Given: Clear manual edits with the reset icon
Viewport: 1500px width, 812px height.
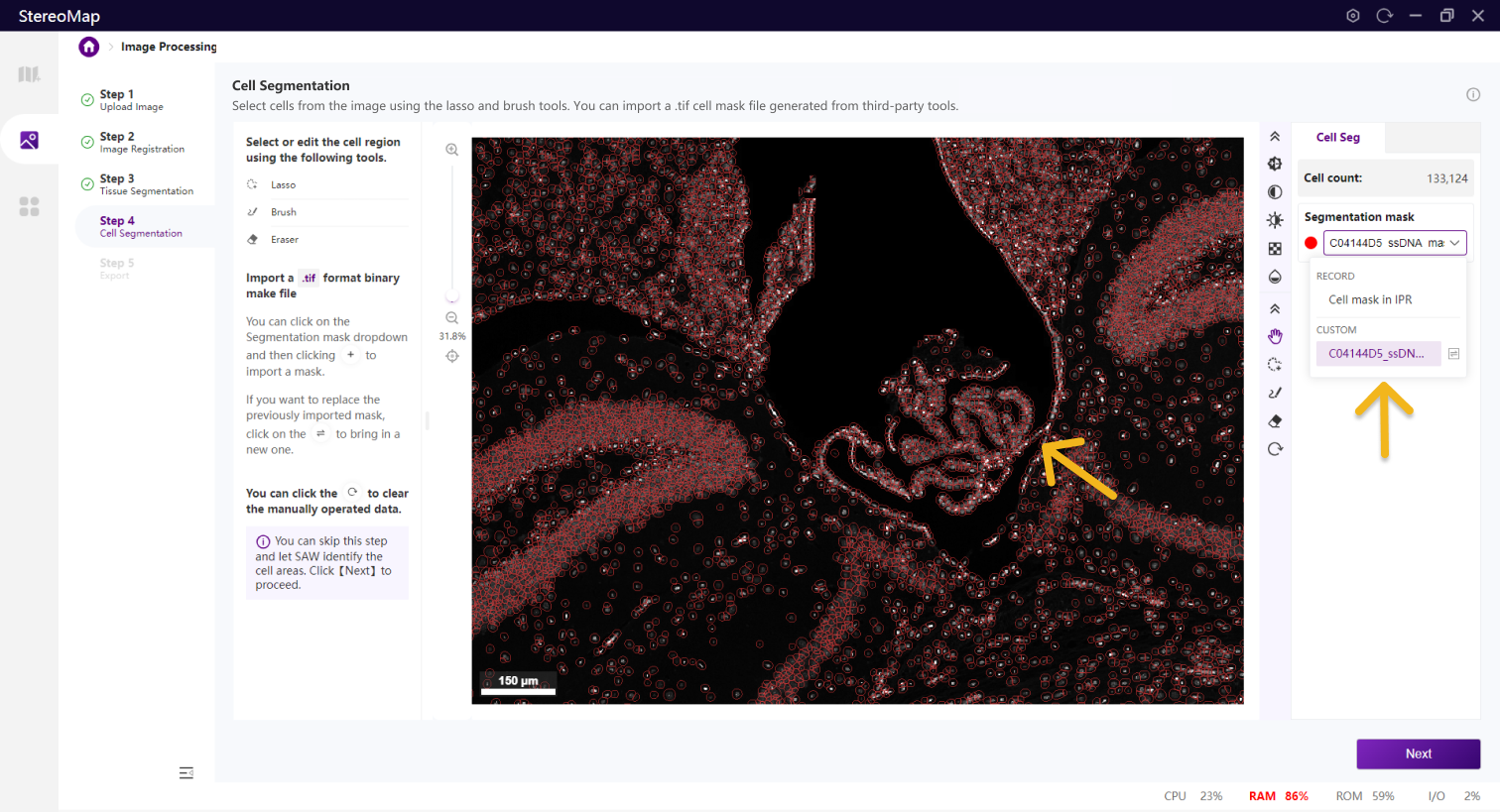Looking at the screenshot, I should pos(1275,449).
